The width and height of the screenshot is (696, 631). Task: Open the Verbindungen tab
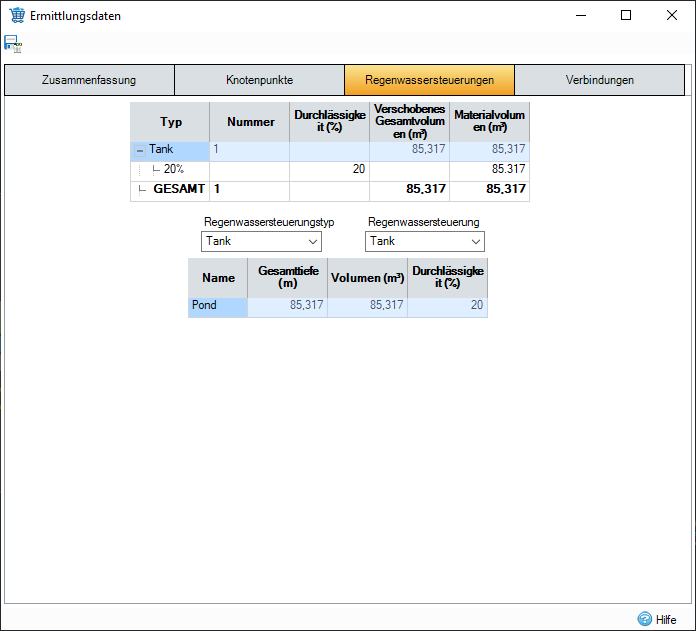click(600, 80)
